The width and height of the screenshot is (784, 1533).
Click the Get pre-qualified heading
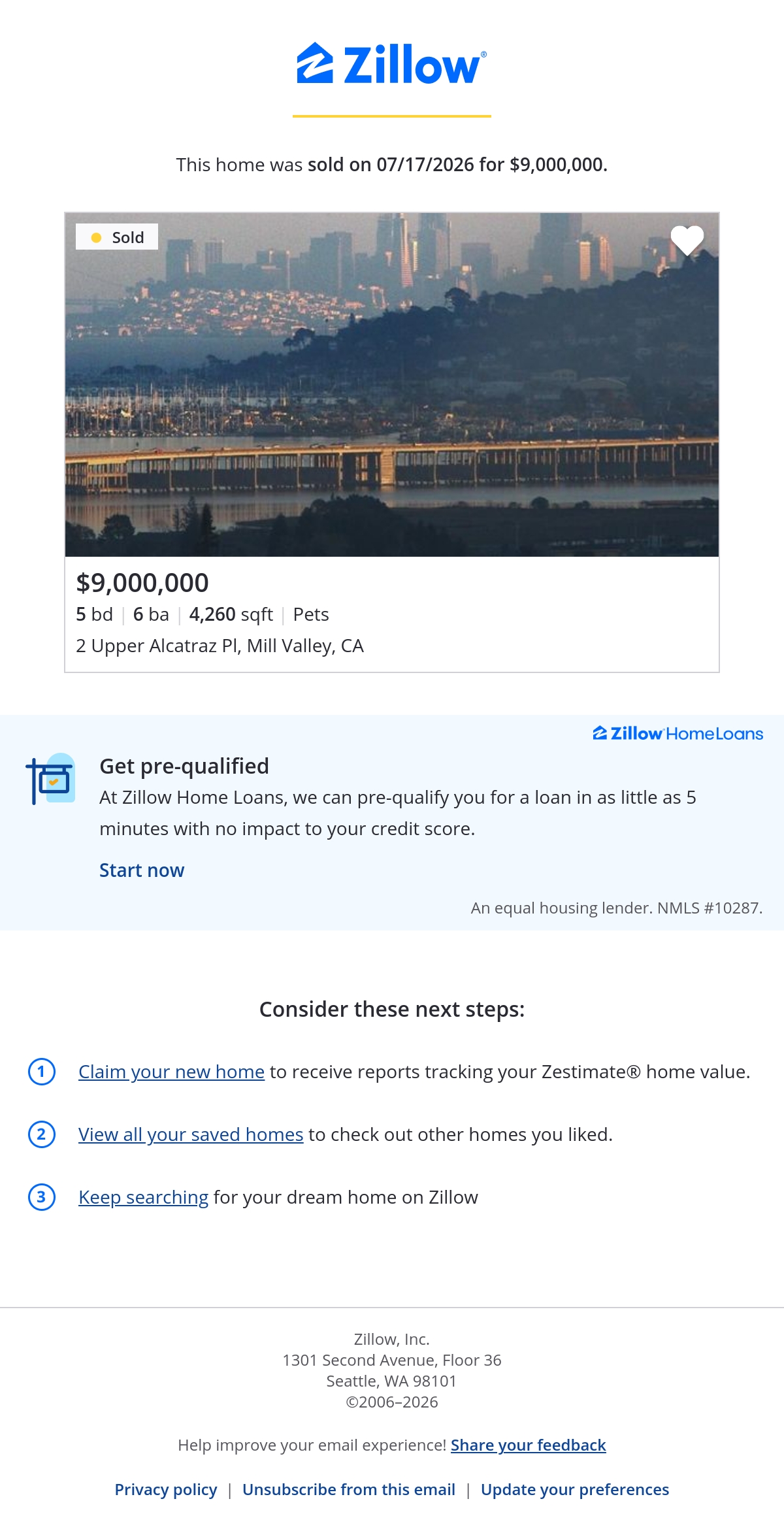pos(184,766)
